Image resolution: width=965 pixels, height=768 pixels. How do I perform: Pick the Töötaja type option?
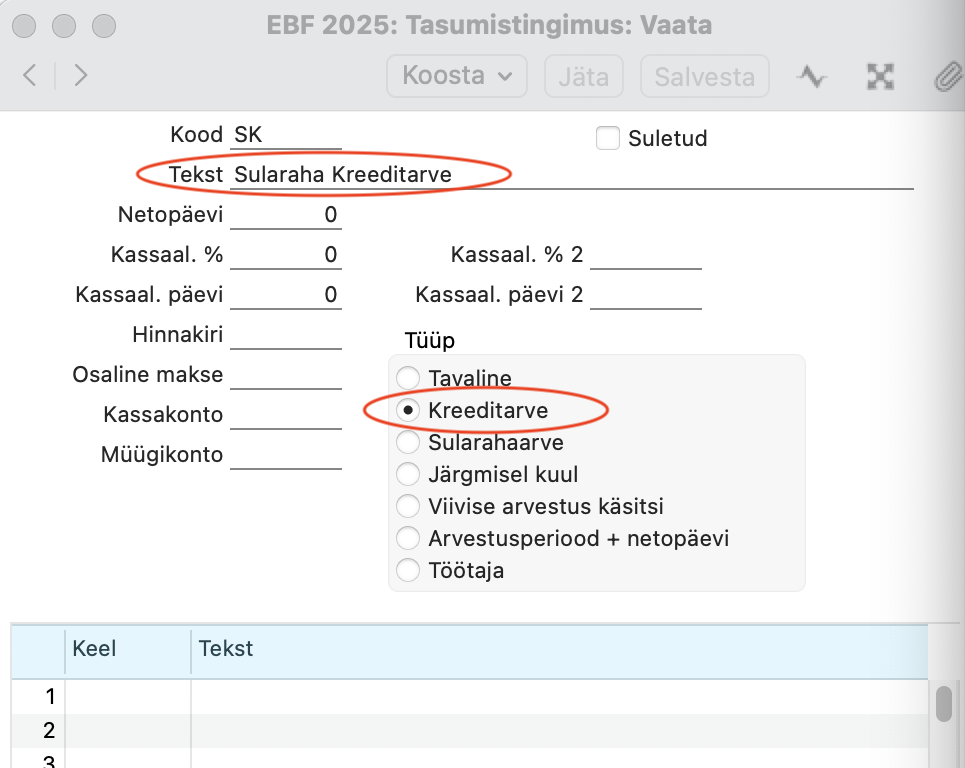(409, 571)
